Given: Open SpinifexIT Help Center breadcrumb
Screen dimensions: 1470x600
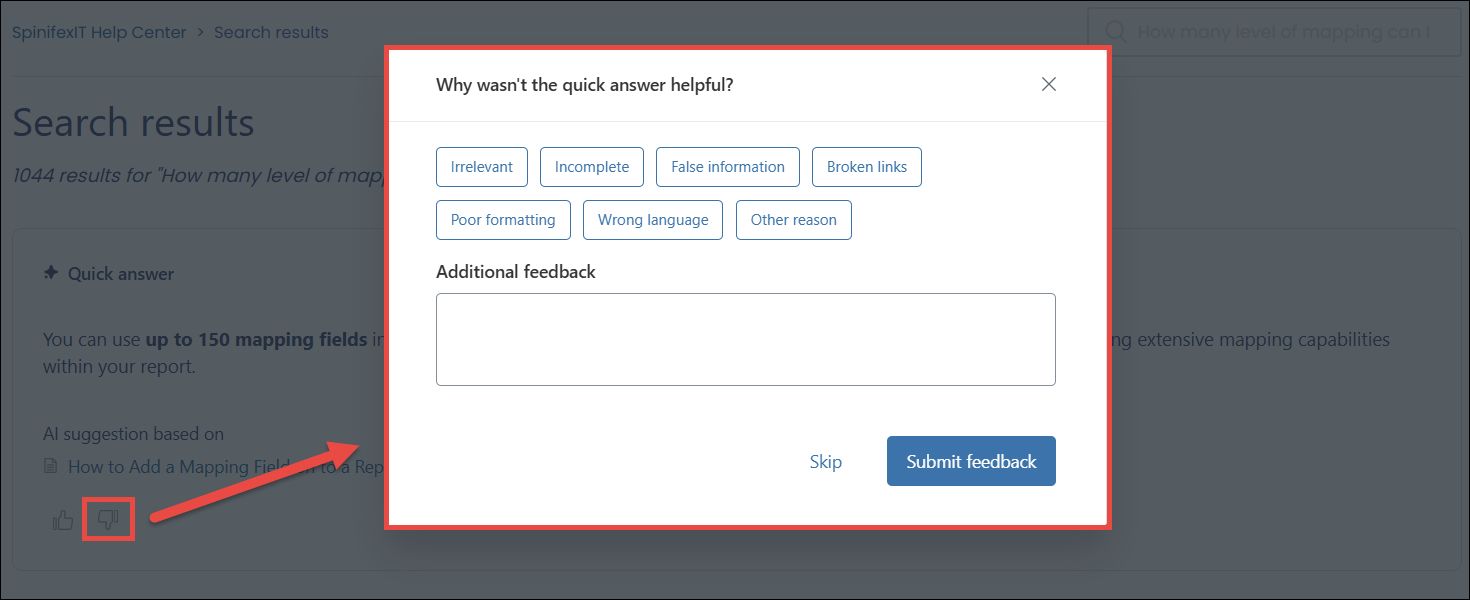Looking at the screenshot, I should point(99,32).
